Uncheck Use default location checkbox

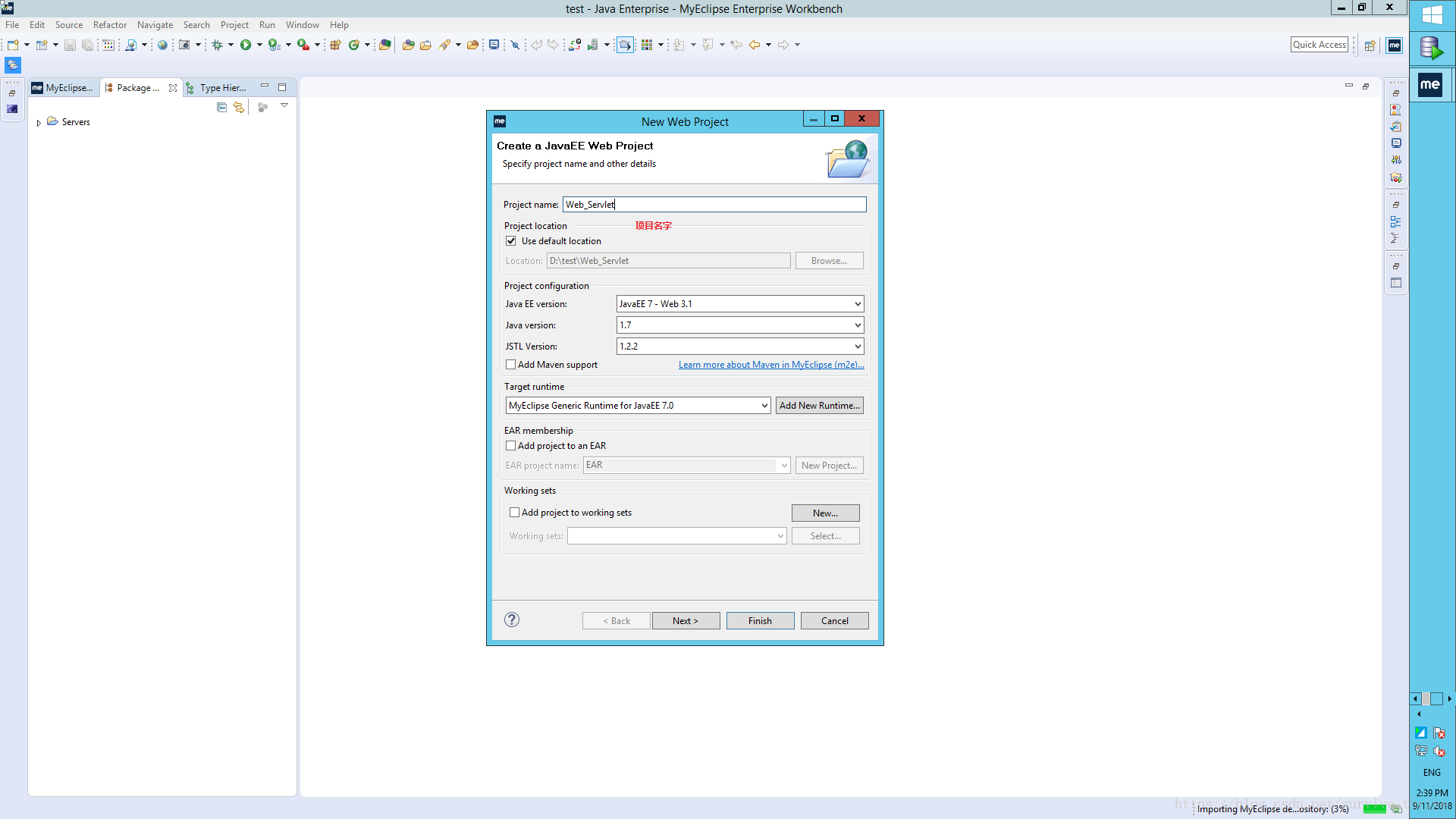511,241
